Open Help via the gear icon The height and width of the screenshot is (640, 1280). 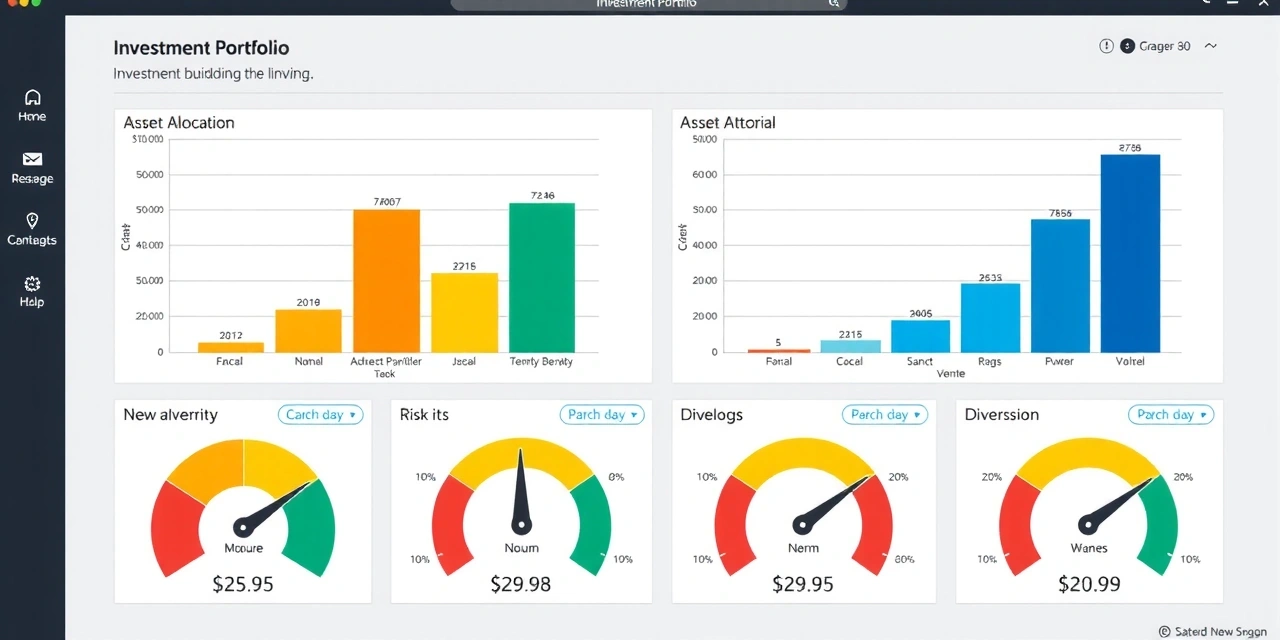[32, 284]
